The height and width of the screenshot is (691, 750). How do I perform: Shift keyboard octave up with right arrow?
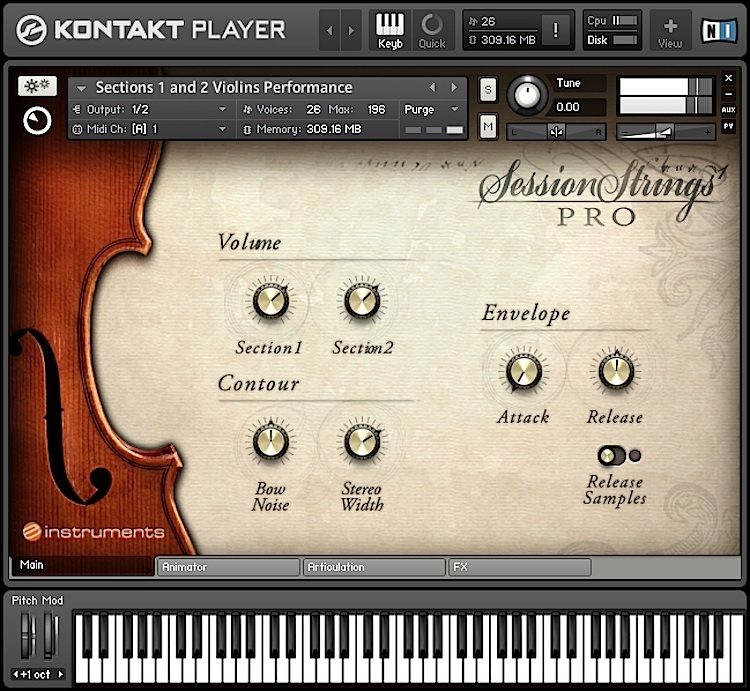[61, 674]
